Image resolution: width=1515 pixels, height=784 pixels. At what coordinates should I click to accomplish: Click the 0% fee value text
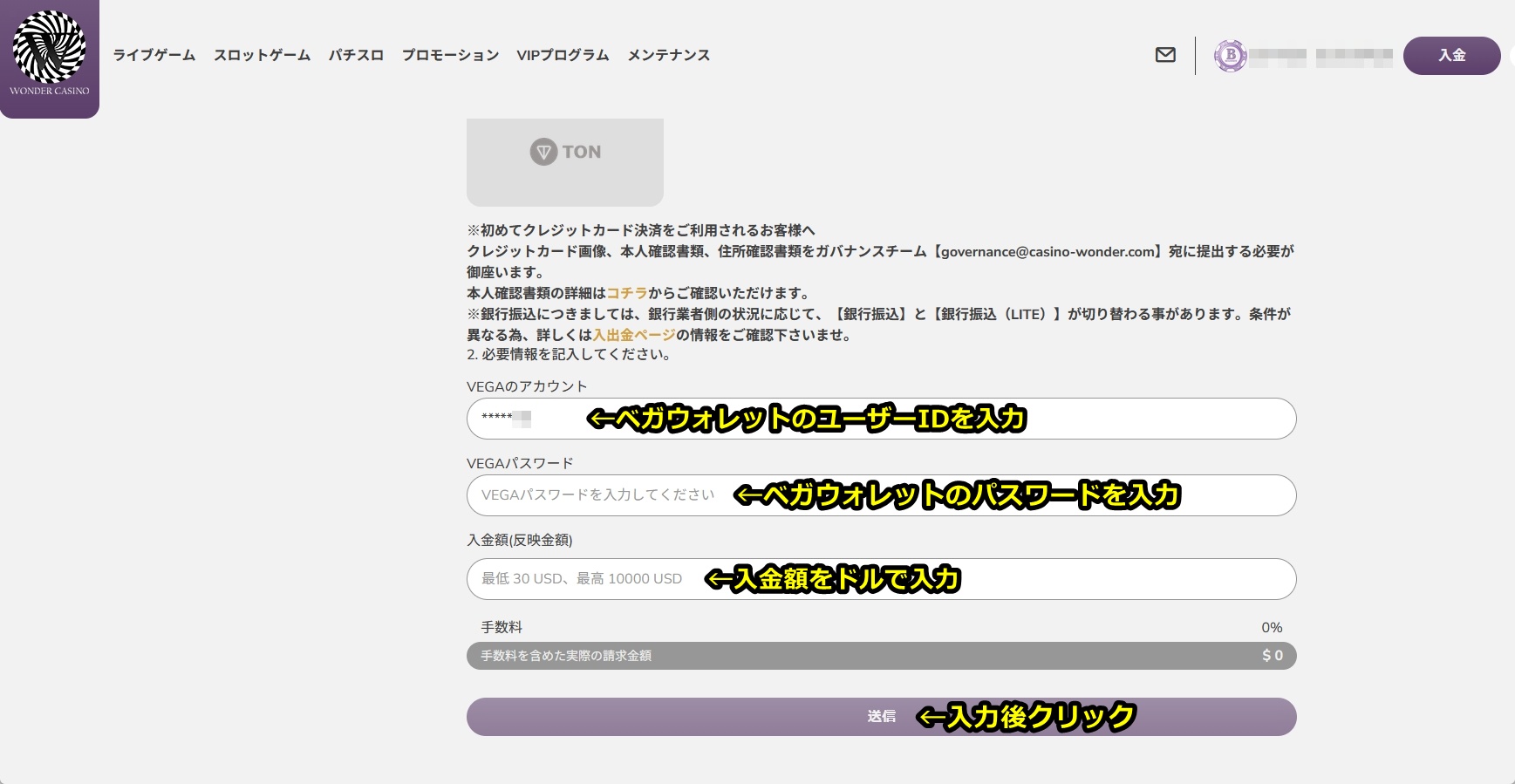coord(1272,628)
